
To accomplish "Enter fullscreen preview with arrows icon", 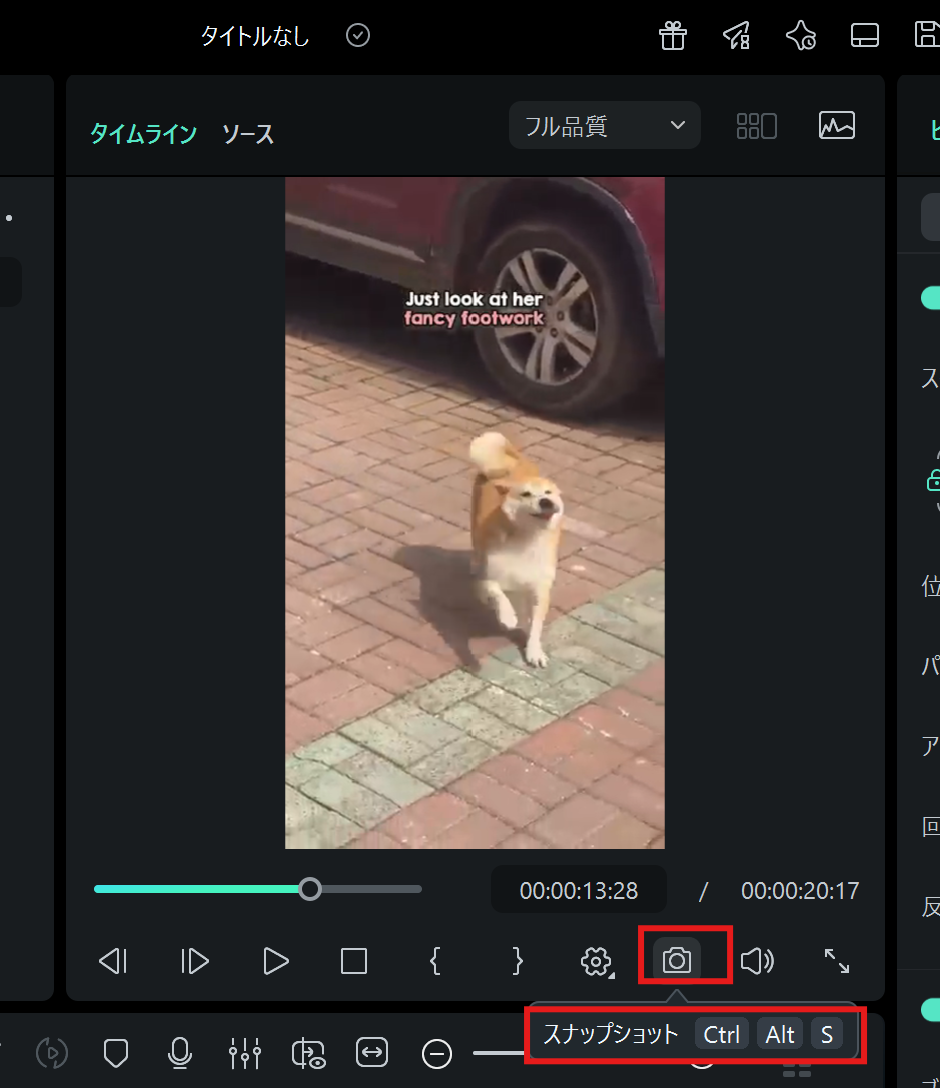I will click(837, 961).
